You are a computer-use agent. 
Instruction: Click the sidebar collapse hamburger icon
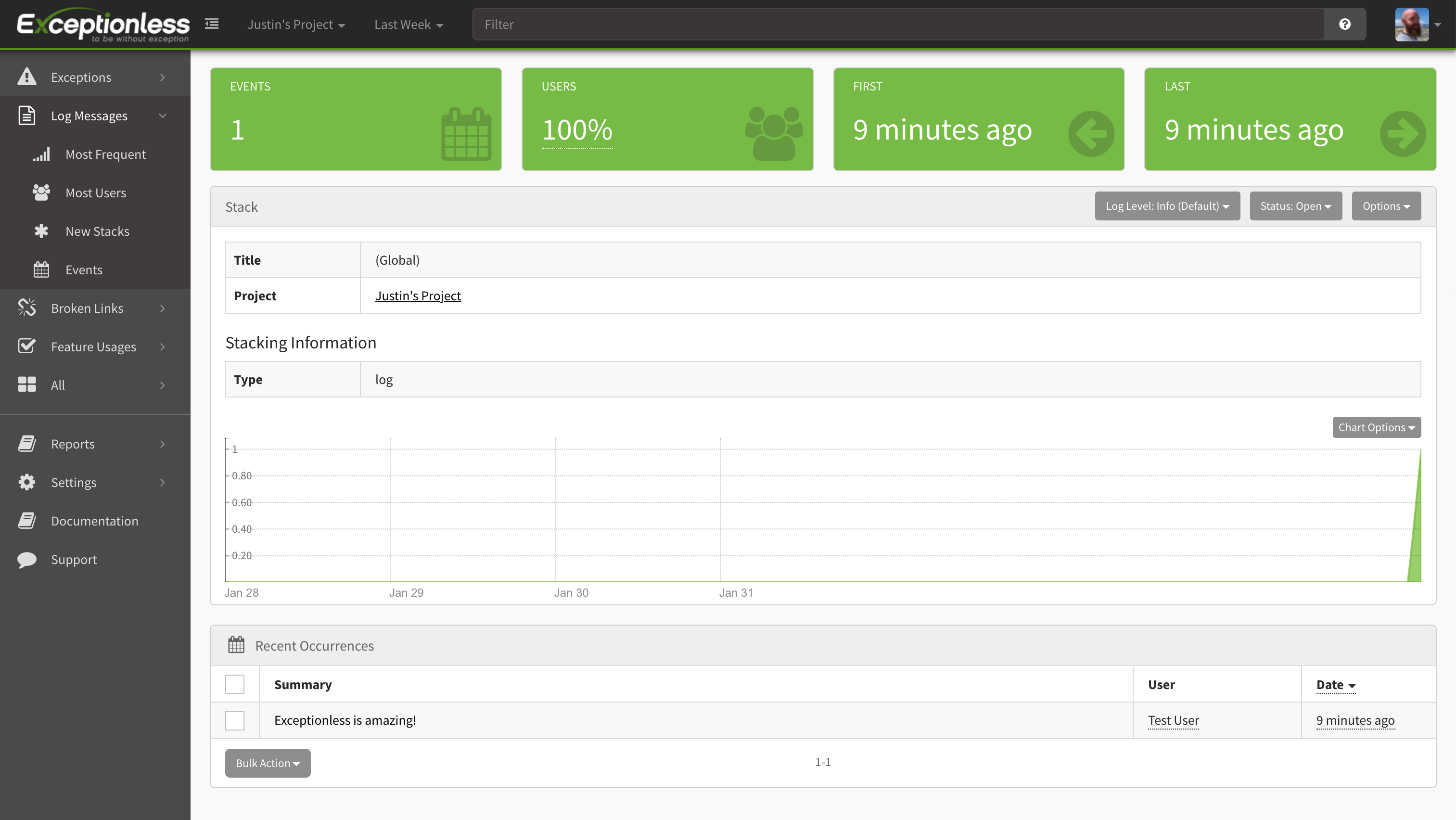pos(211,24)
